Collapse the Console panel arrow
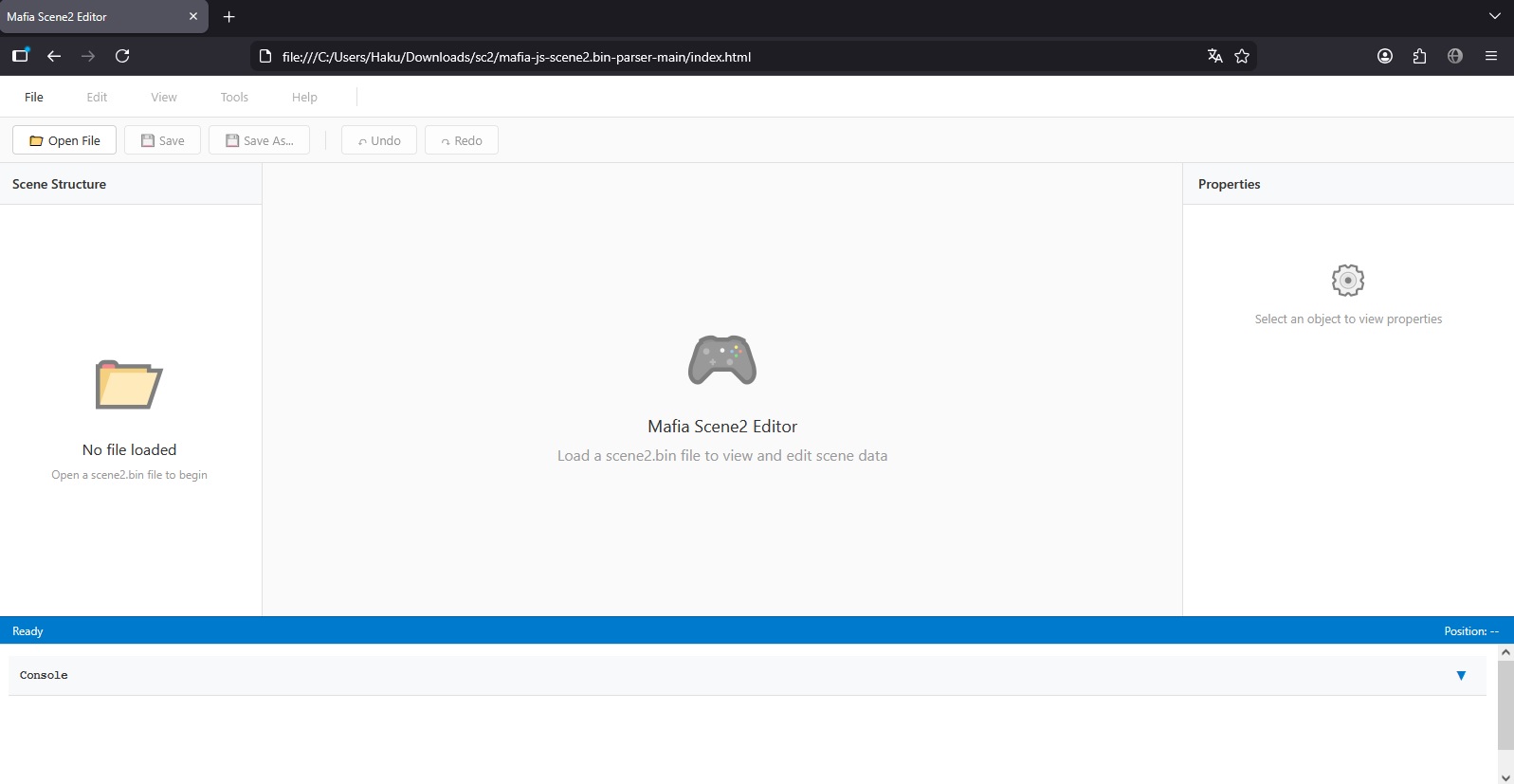This screenshot has height=784, width=1514. (x=1460, y=676)
